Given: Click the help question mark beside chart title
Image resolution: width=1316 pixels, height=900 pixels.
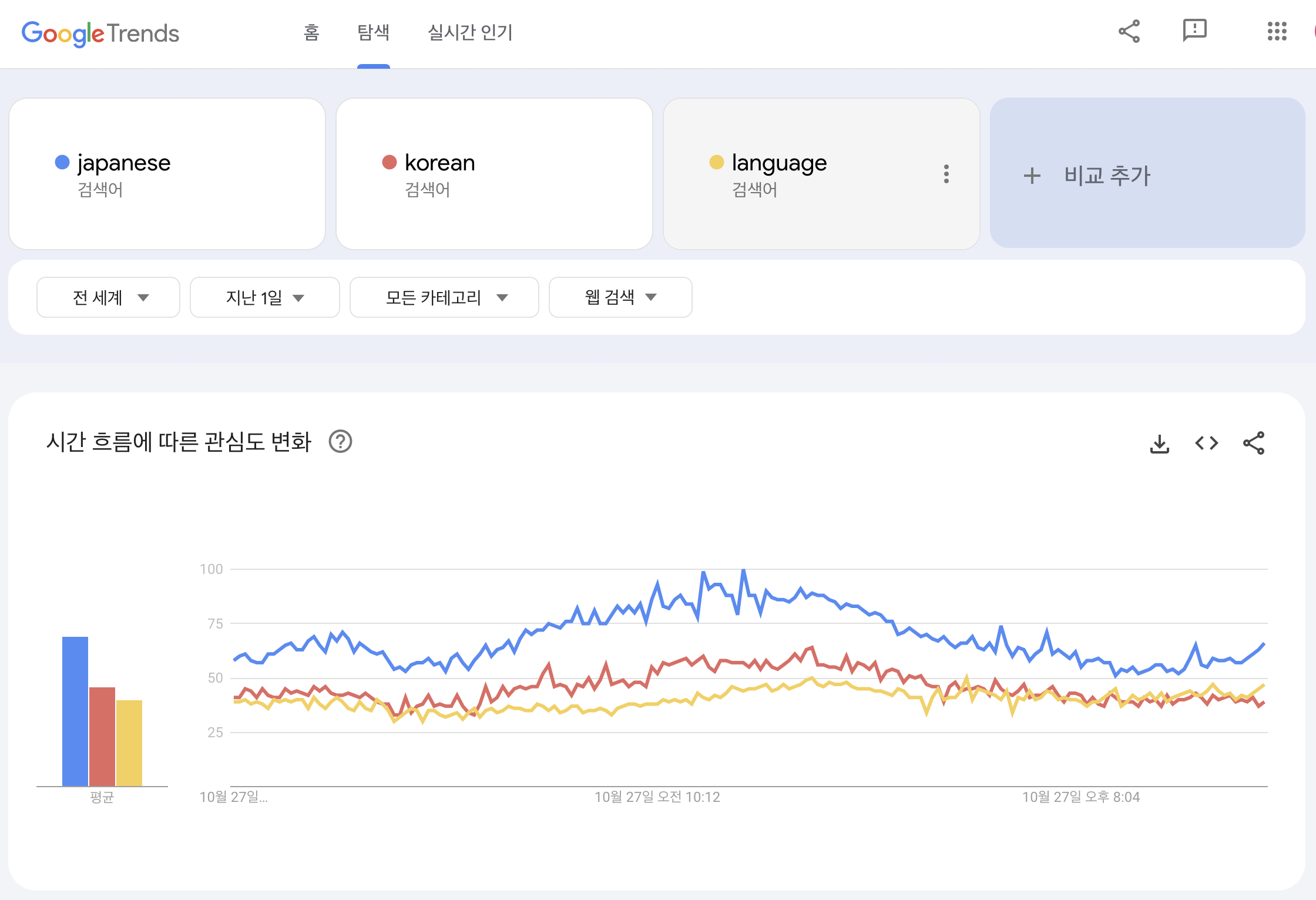Looking at the screenshot, I should pos(340,441).
